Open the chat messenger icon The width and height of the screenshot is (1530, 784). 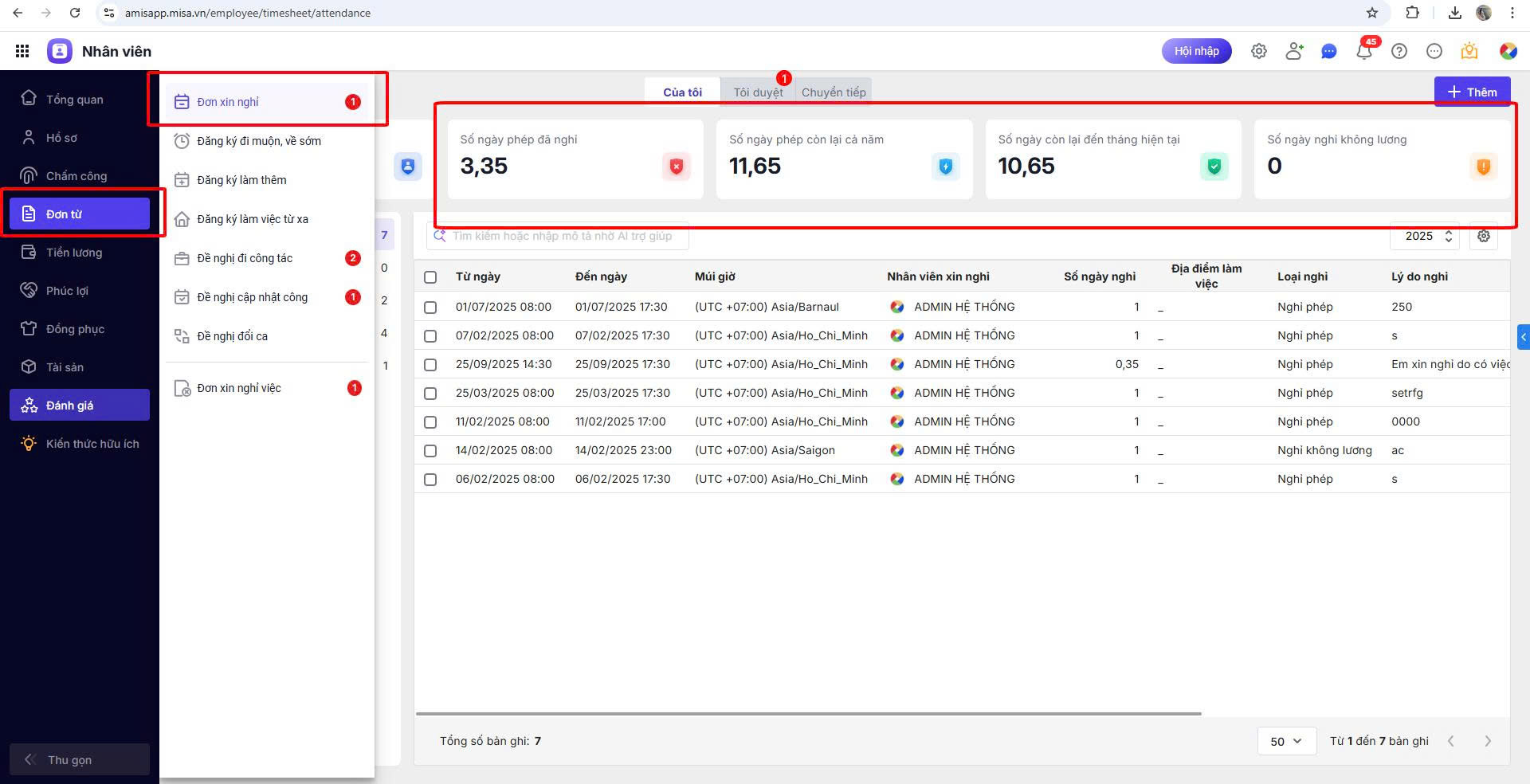[1328, 52]
